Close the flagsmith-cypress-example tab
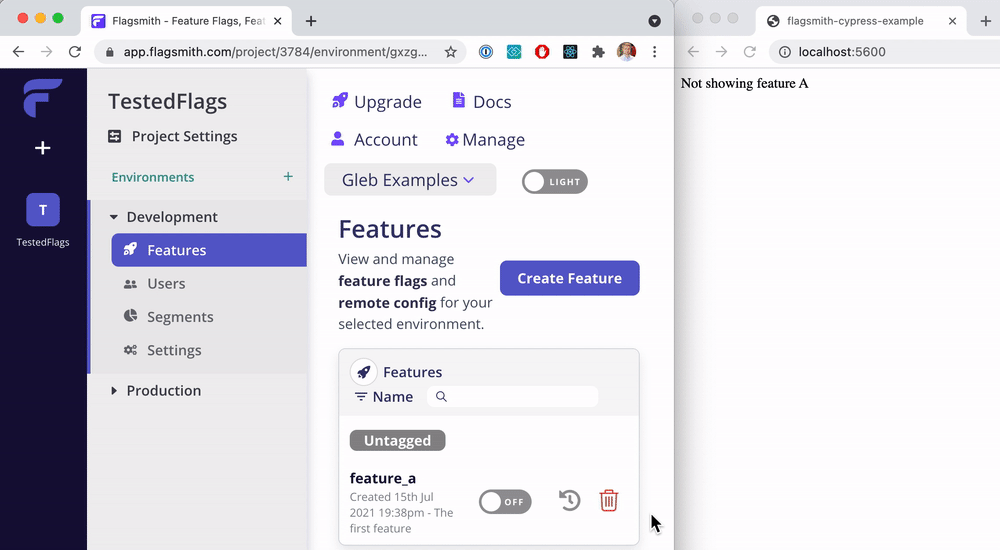Screen dimensions: 1000x550 point(952,21)
